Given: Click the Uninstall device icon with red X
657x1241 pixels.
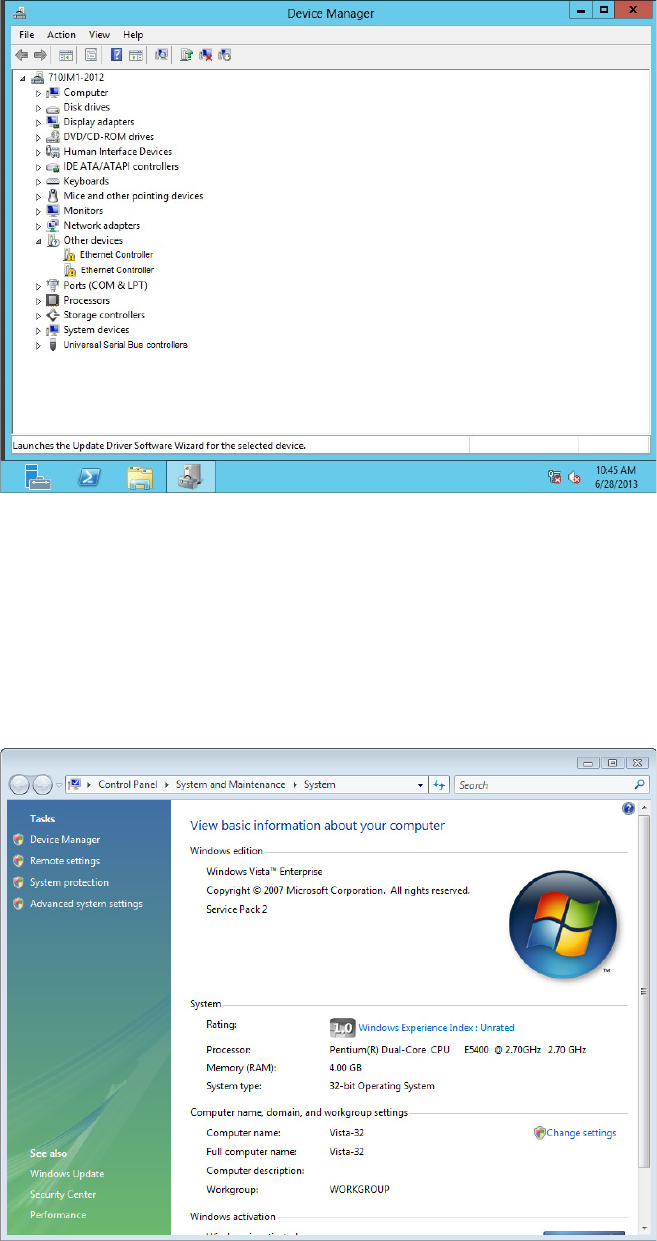Looking at the screenshot, I should (206, 55).
